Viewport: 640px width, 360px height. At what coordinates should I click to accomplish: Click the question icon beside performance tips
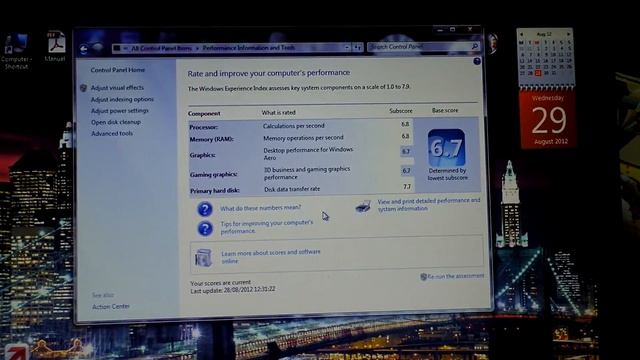click(205, 229)
